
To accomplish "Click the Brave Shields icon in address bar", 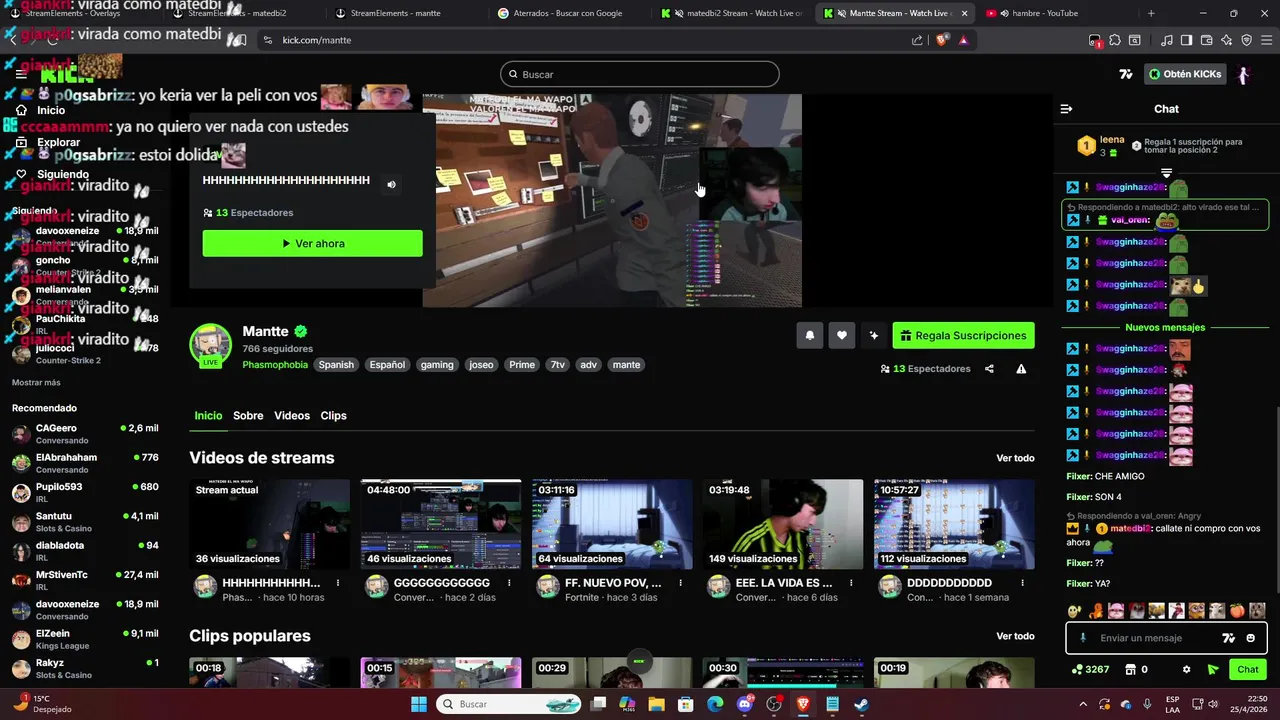I will coord(941,40).
